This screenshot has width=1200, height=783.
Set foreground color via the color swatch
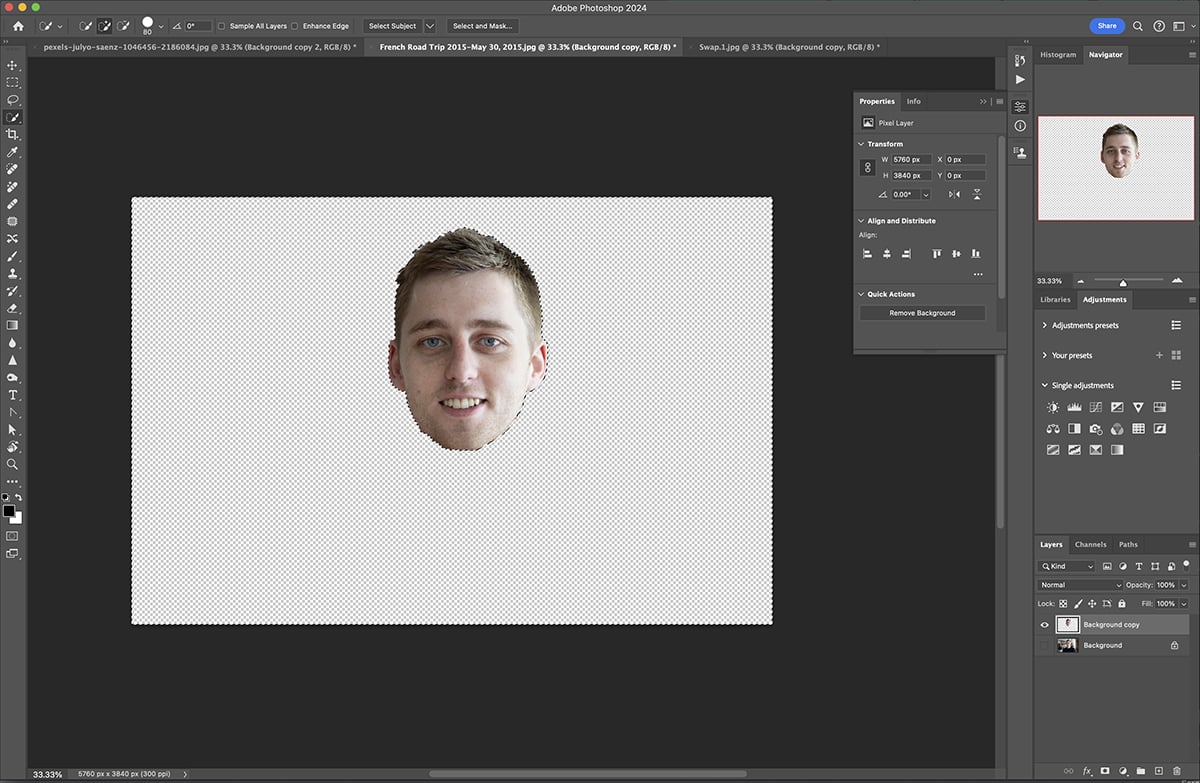click(x=10, y=510)
